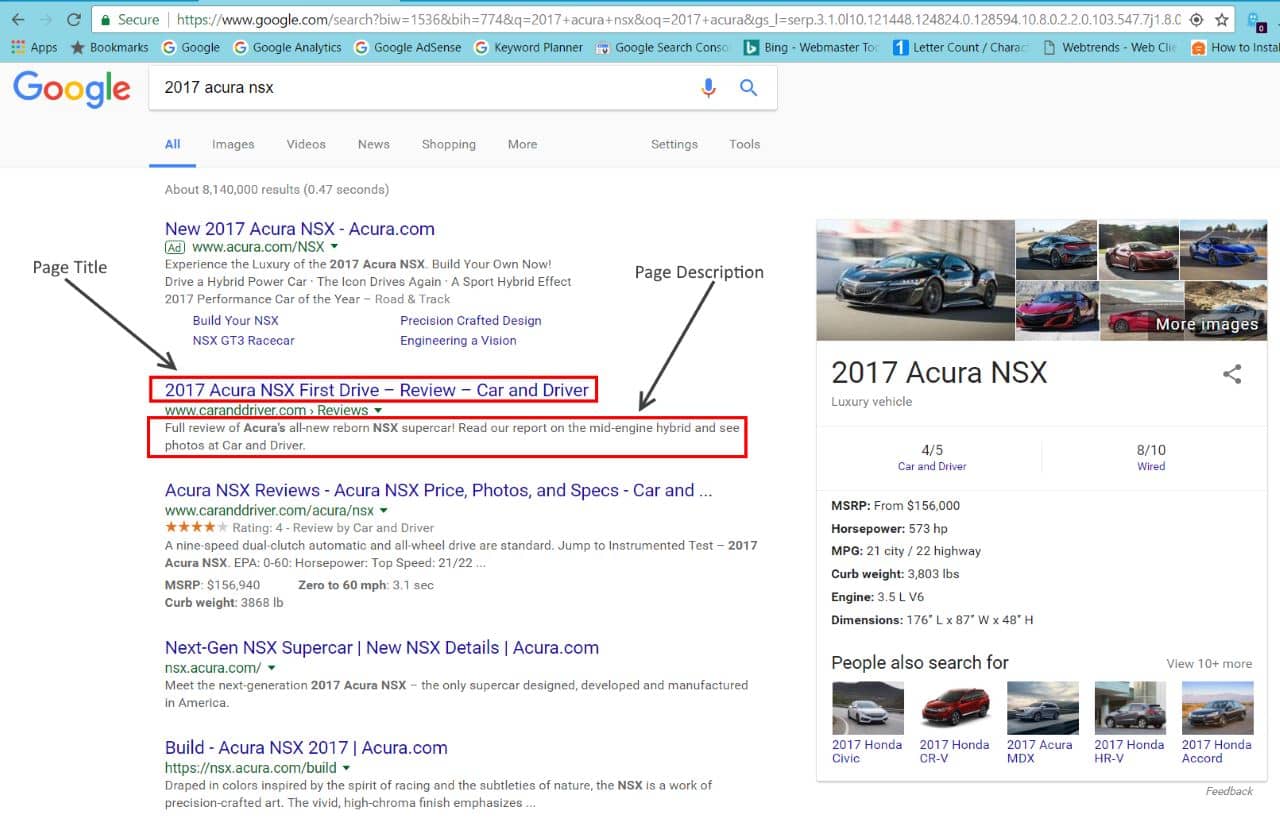The image size is (1280, 819).
Task: Click the blue search magnifier button
Action: click(x=748, y=88)
